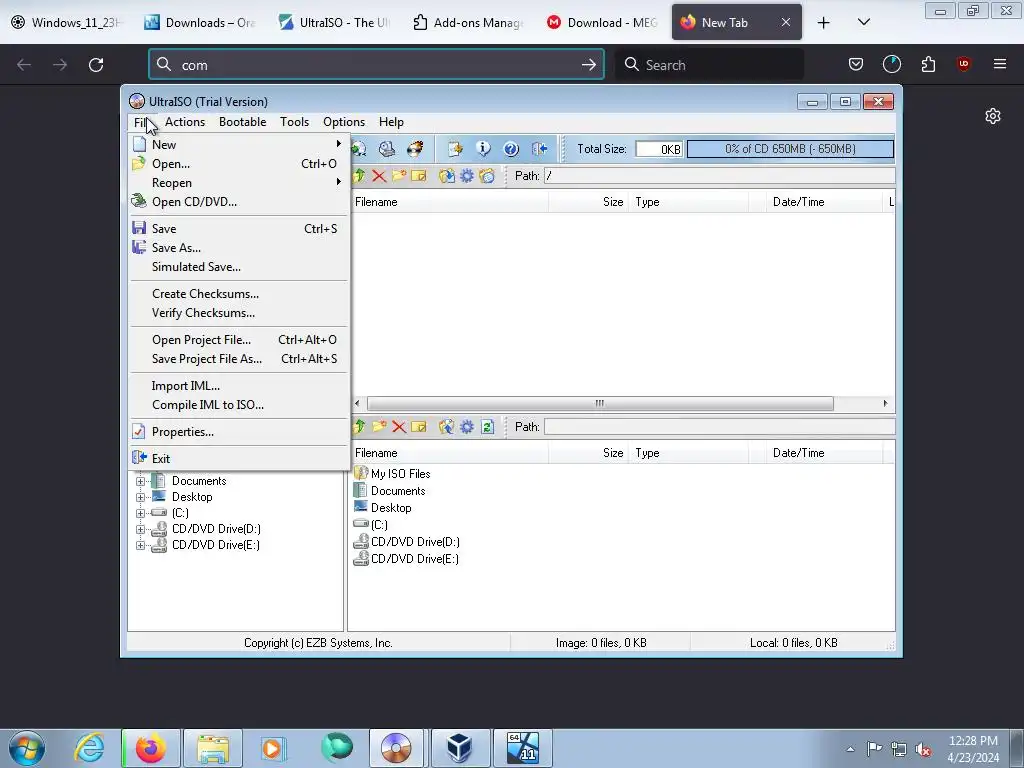Click the image Path field showing slash

pyautogui.click(x=719, y=176)
